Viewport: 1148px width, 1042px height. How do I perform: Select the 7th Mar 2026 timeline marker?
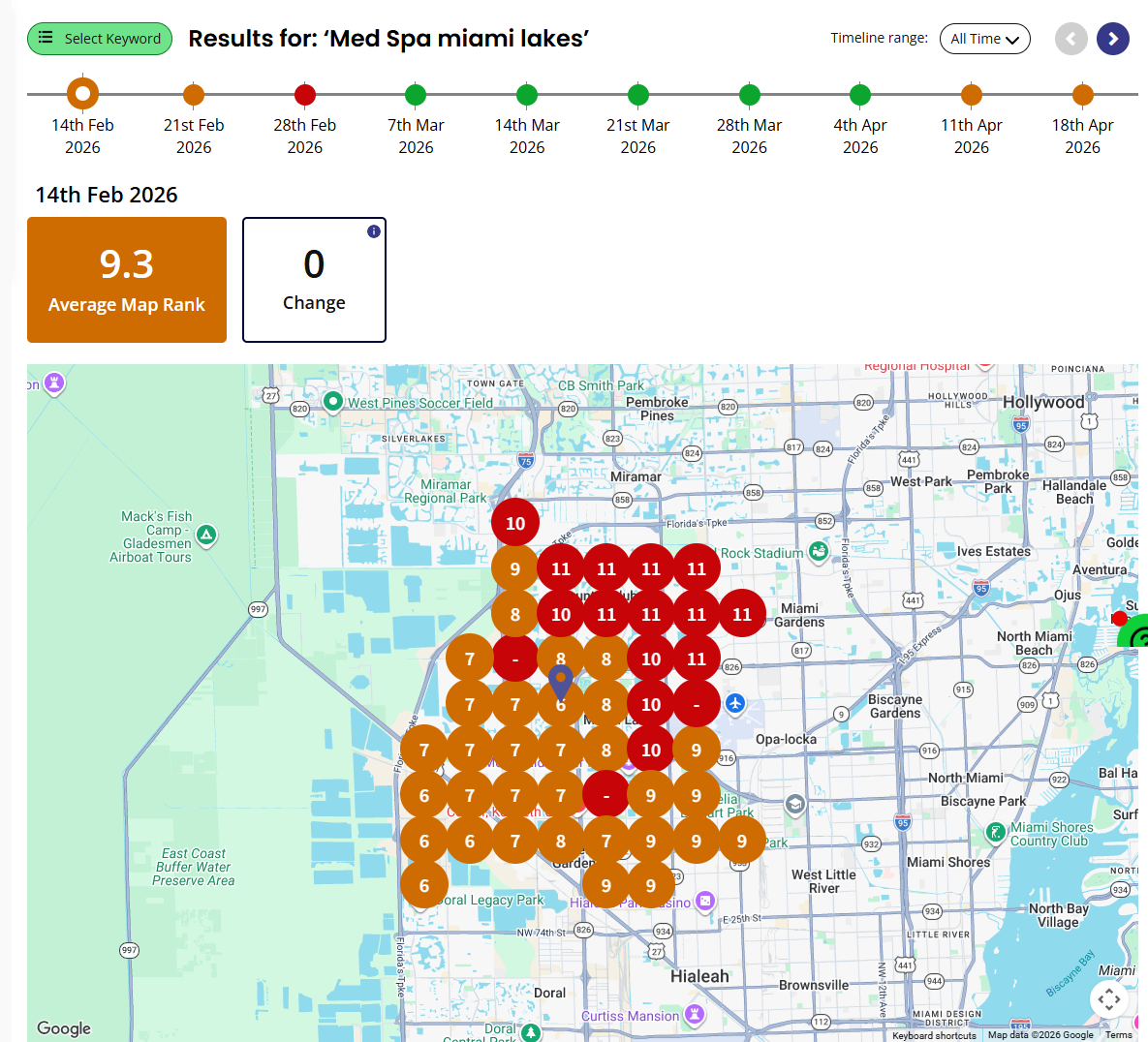416,94
